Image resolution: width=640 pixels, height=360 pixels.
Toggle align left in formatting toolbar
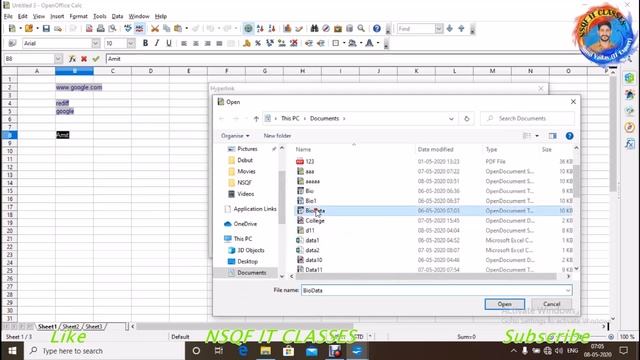184,43
